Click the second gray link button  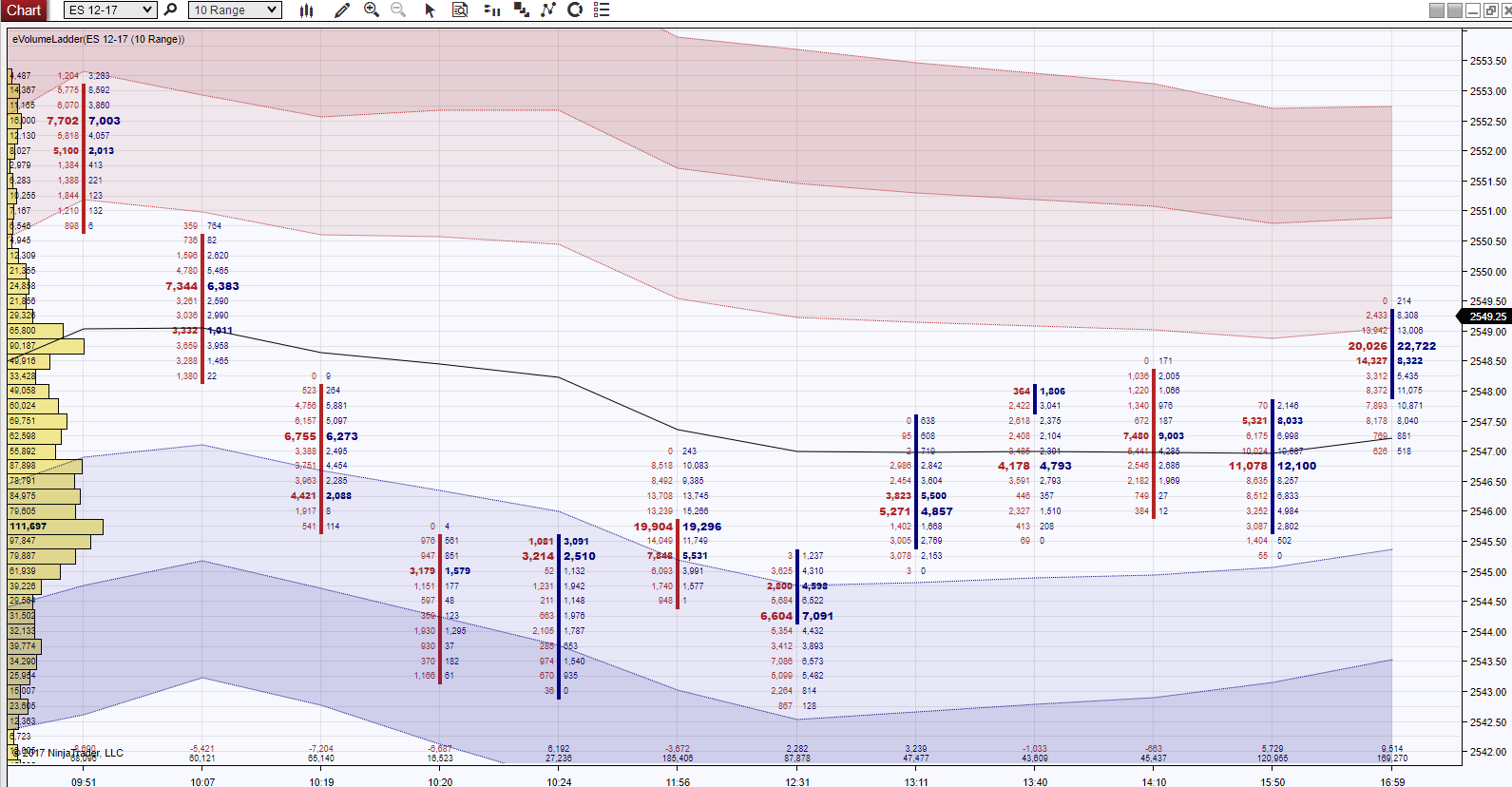point(1455,10)
